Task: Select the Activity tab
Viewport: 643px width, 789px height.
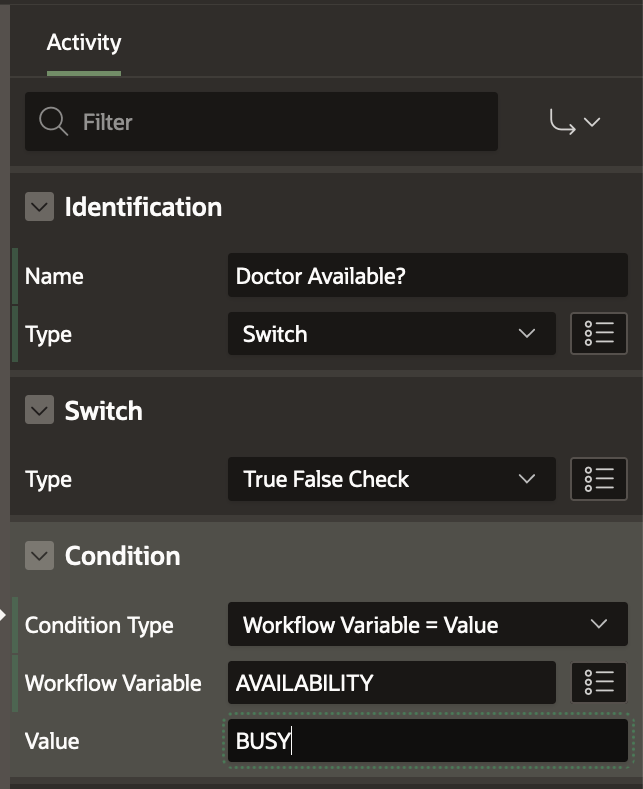Action: 84,43
